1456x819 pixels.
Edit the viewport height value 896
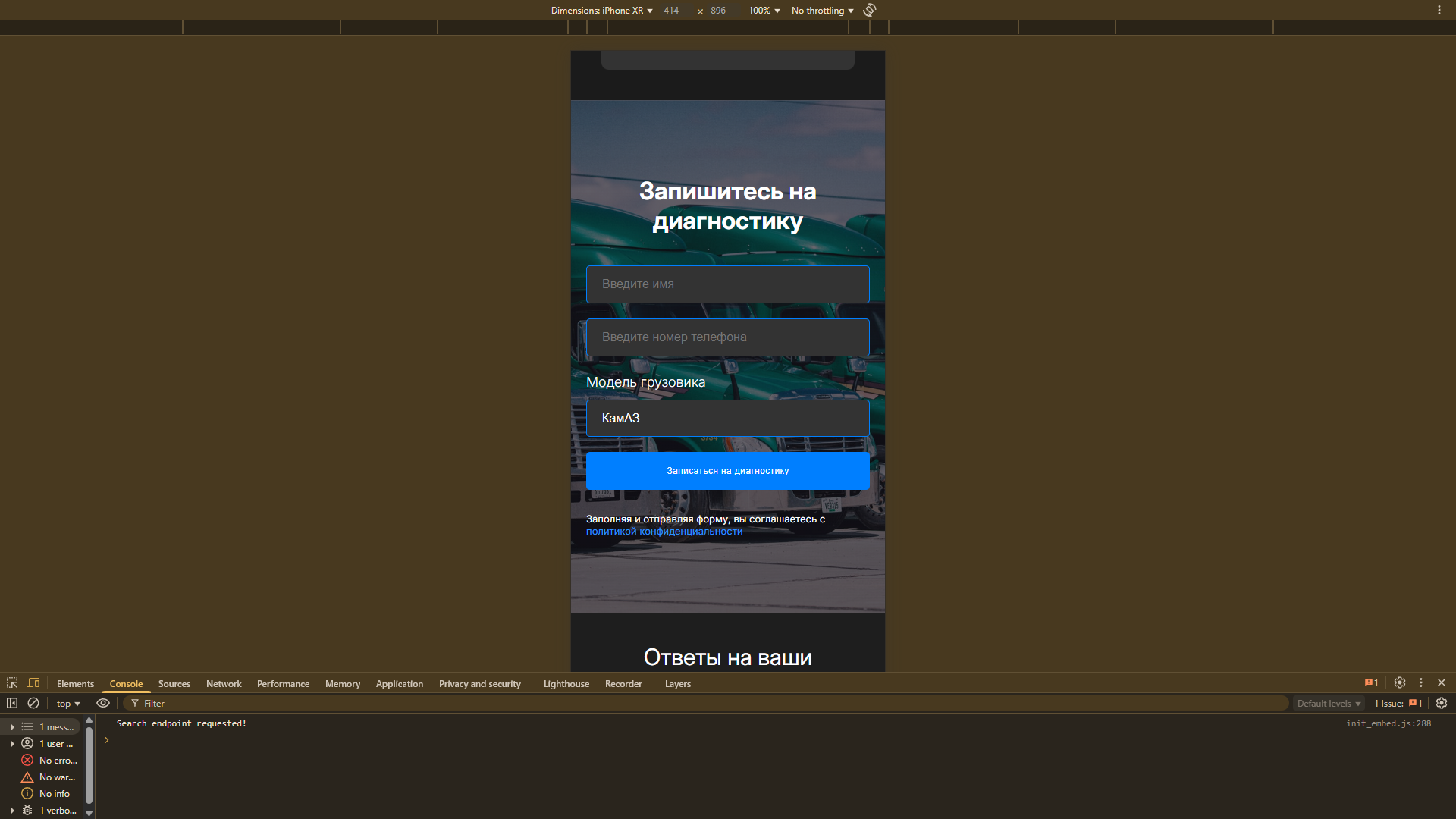coord(718,11)
